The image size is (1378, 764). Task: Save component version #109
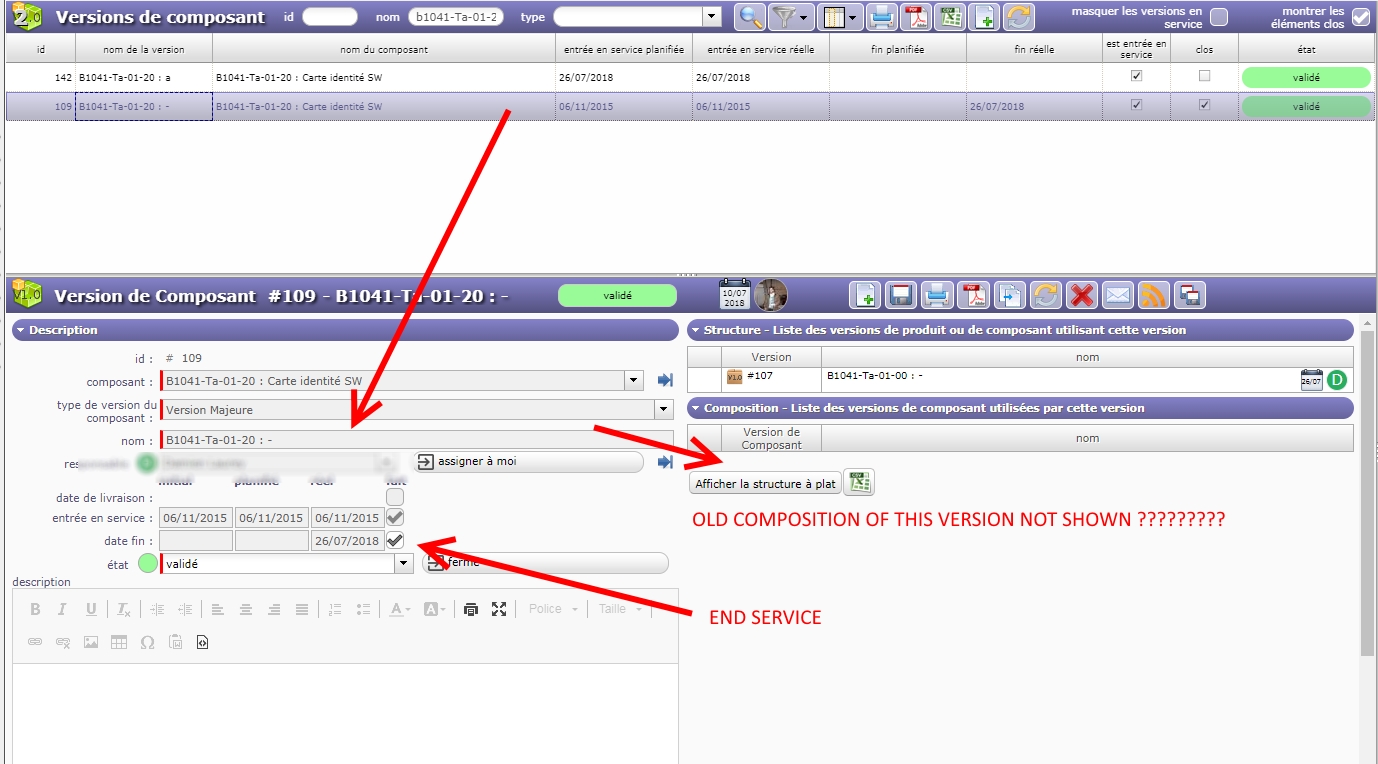click(901, 295)
